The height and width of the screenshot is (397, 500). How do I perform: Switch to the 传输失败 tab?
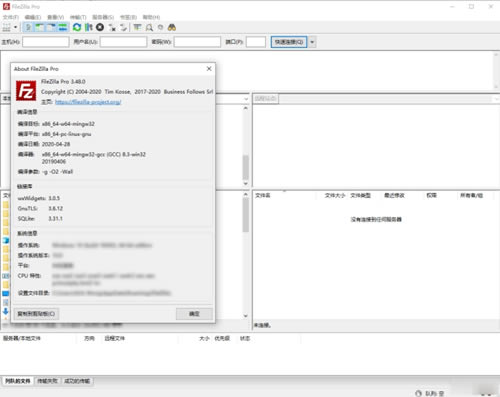[47, 381]
